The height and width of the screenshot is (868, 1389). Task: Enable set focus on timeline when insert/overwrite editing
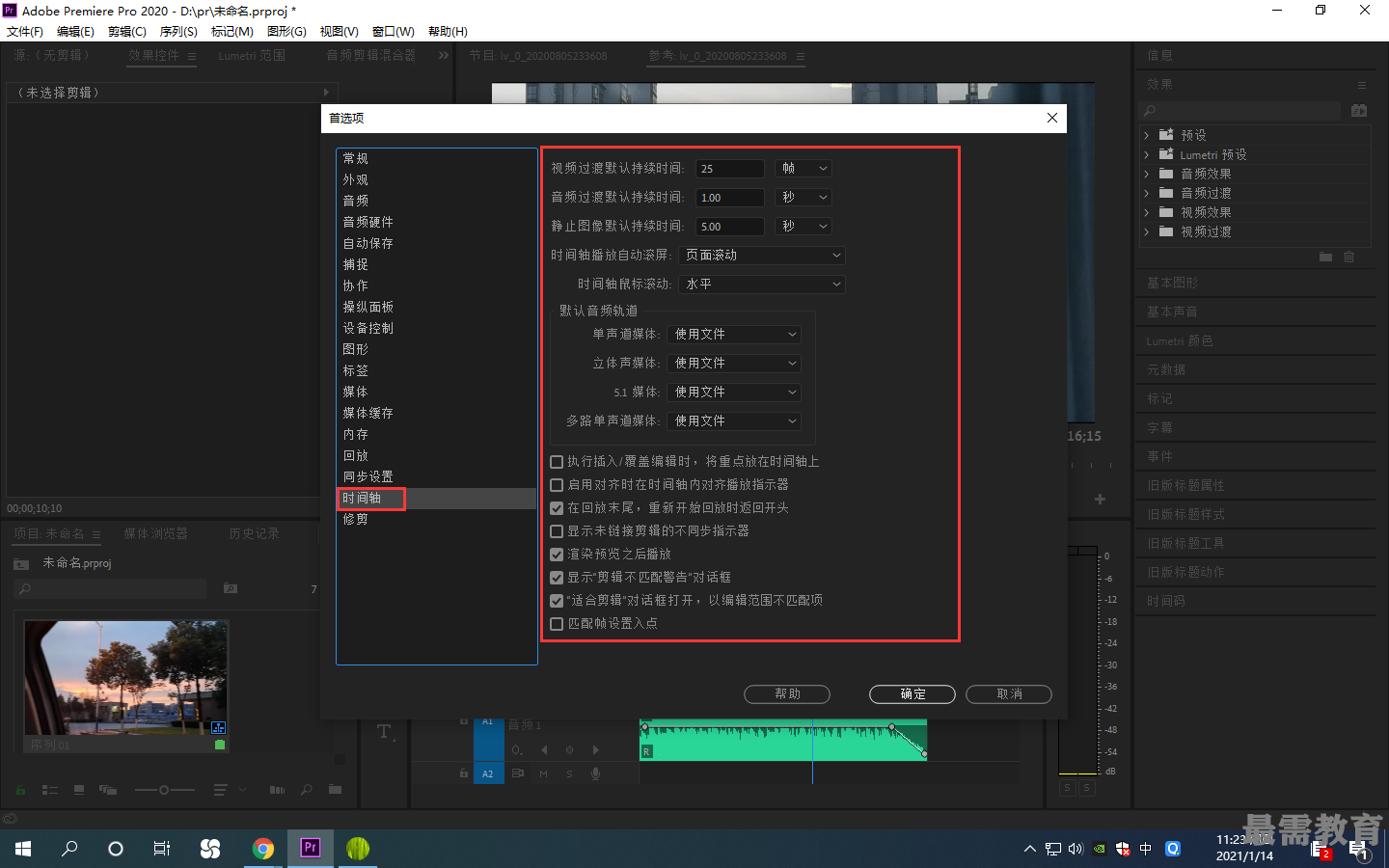click(557, 462)
